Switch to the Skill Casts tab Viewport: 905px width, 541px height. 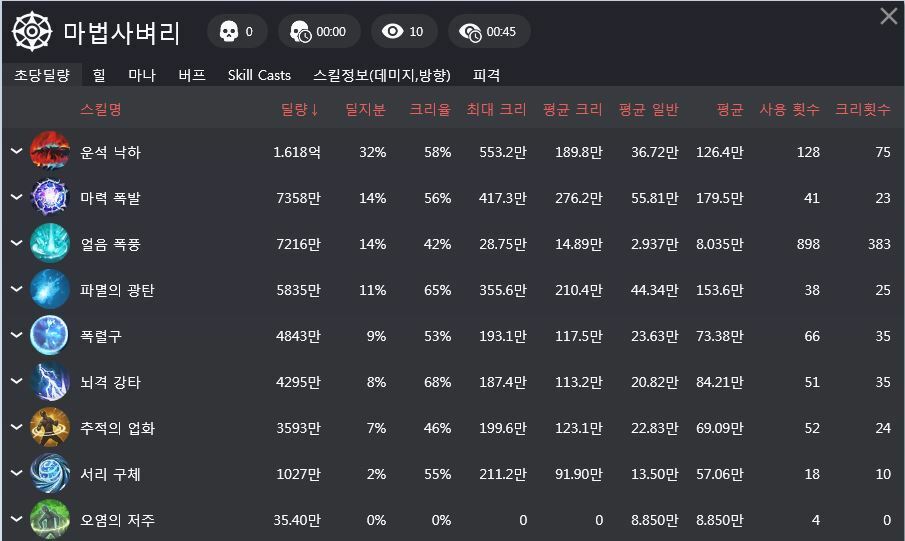(x=259, y=75)
